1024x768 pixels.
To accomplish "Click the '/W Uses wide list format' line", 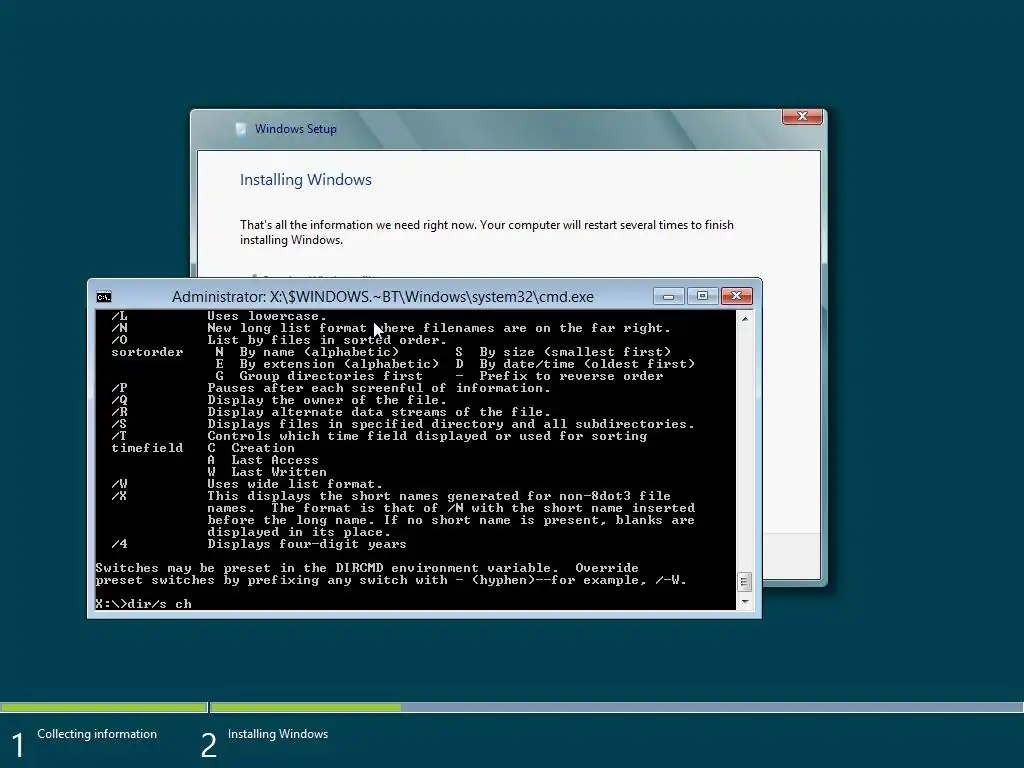I will click(247, 484).
